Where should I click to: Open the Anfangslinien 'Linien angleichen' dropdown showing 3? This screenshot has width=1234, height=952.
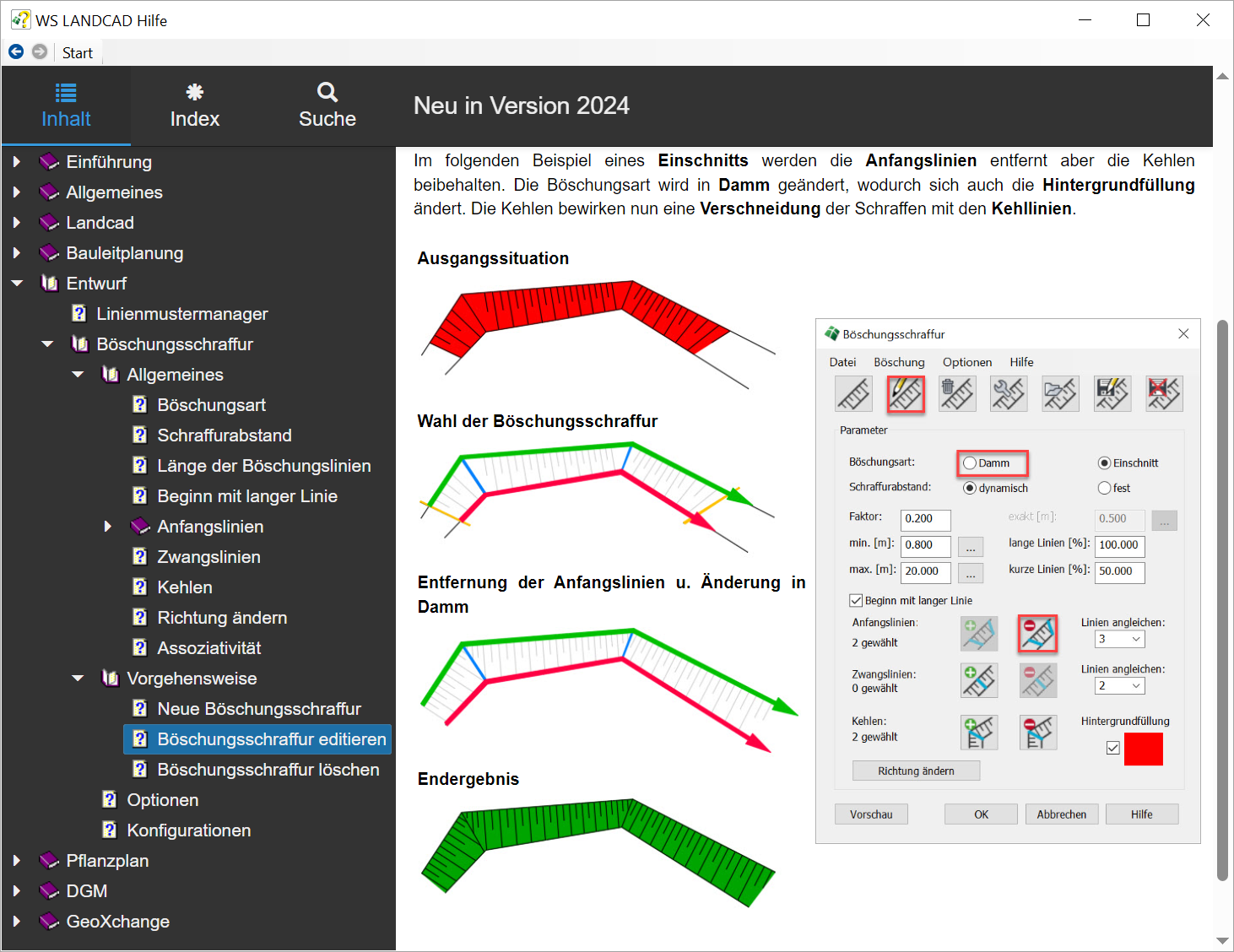1120,640
